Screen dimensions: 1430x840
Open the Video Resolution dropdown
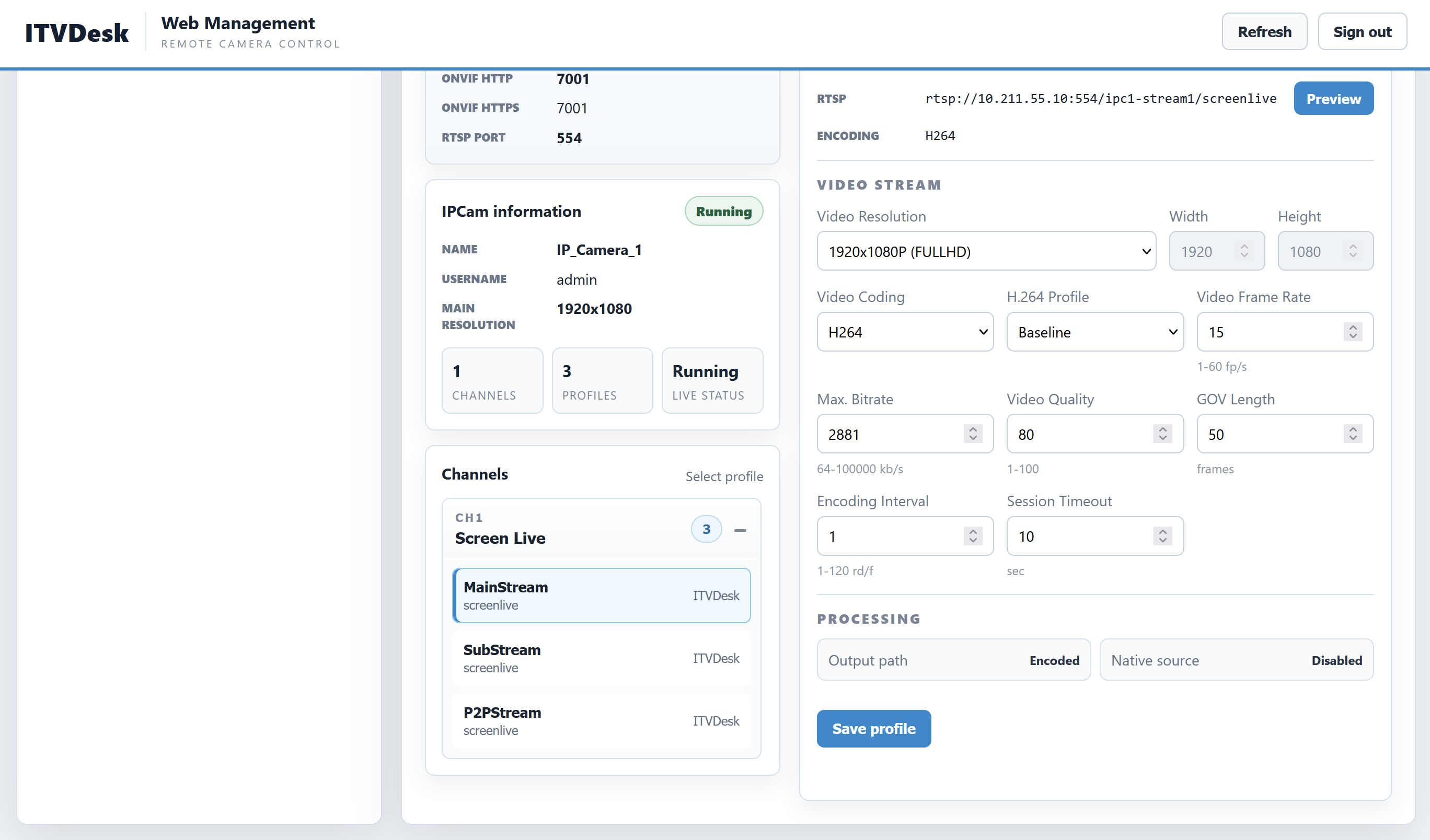tap(986, 251)
